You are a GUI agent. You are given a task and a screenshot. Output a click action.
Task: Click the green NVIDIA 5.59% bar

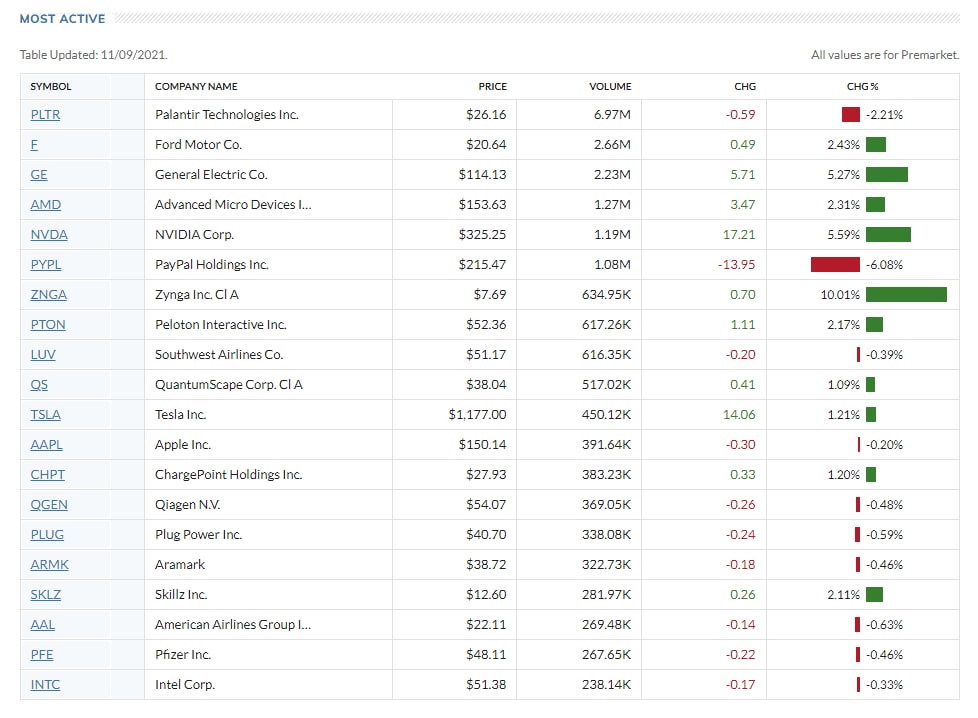[888, 235]
